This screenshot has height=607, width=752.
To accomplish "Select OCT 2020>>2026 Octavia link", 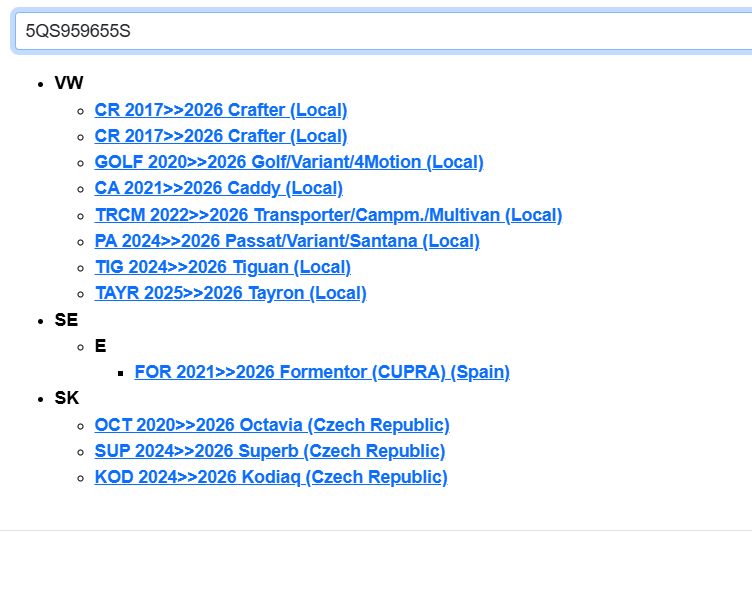I will (x=271, y=425).
